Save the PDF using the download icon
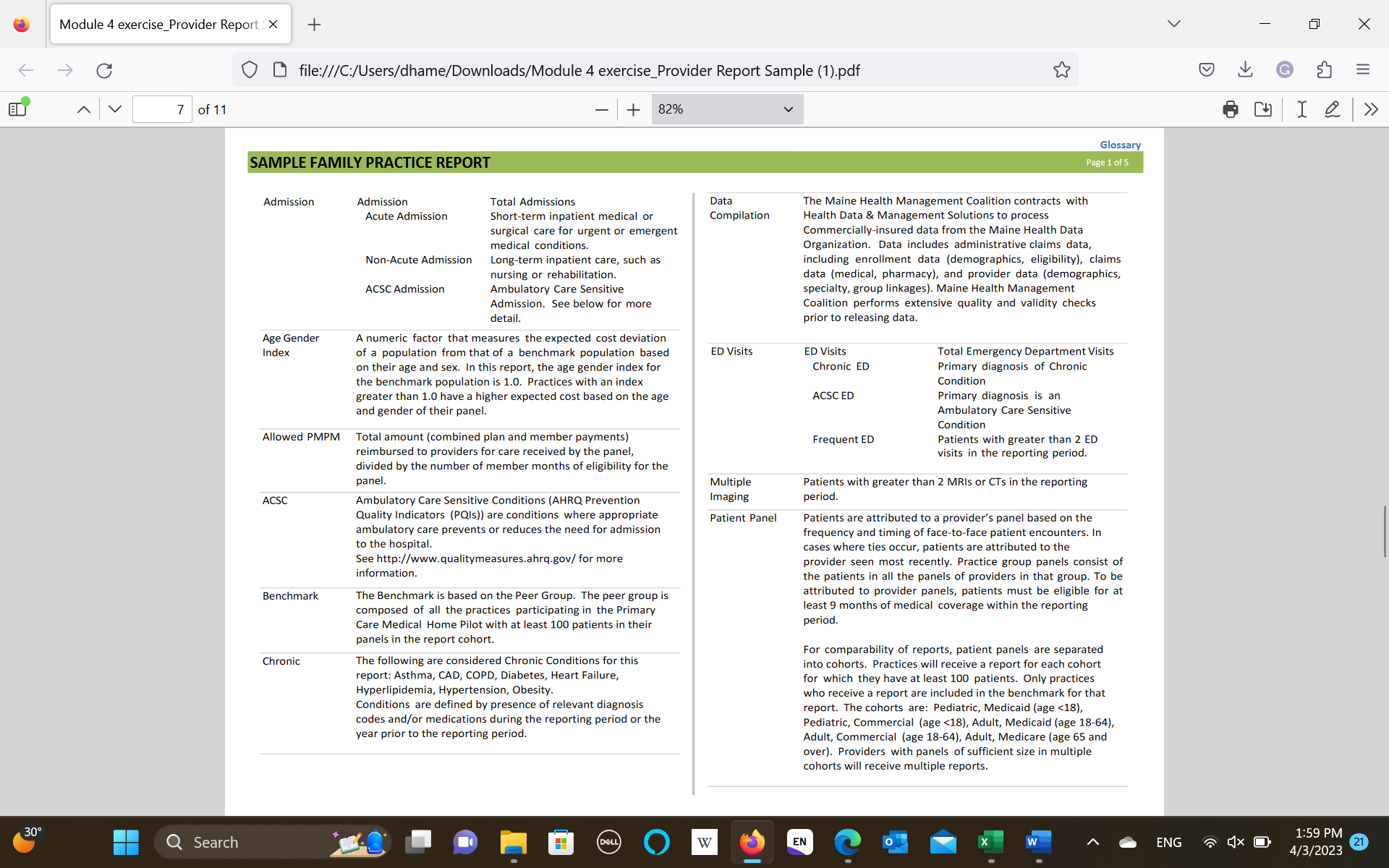The image size is (1389, 868). point(1263,109)
